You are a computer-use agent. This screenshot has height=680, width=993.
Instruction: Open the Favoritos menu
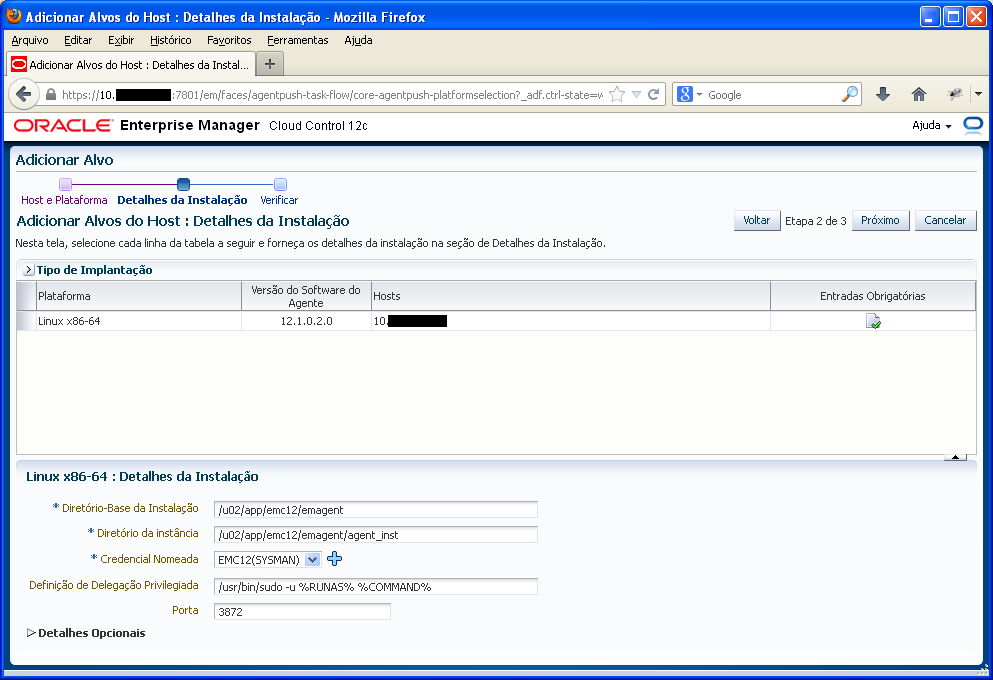[229, 40]
